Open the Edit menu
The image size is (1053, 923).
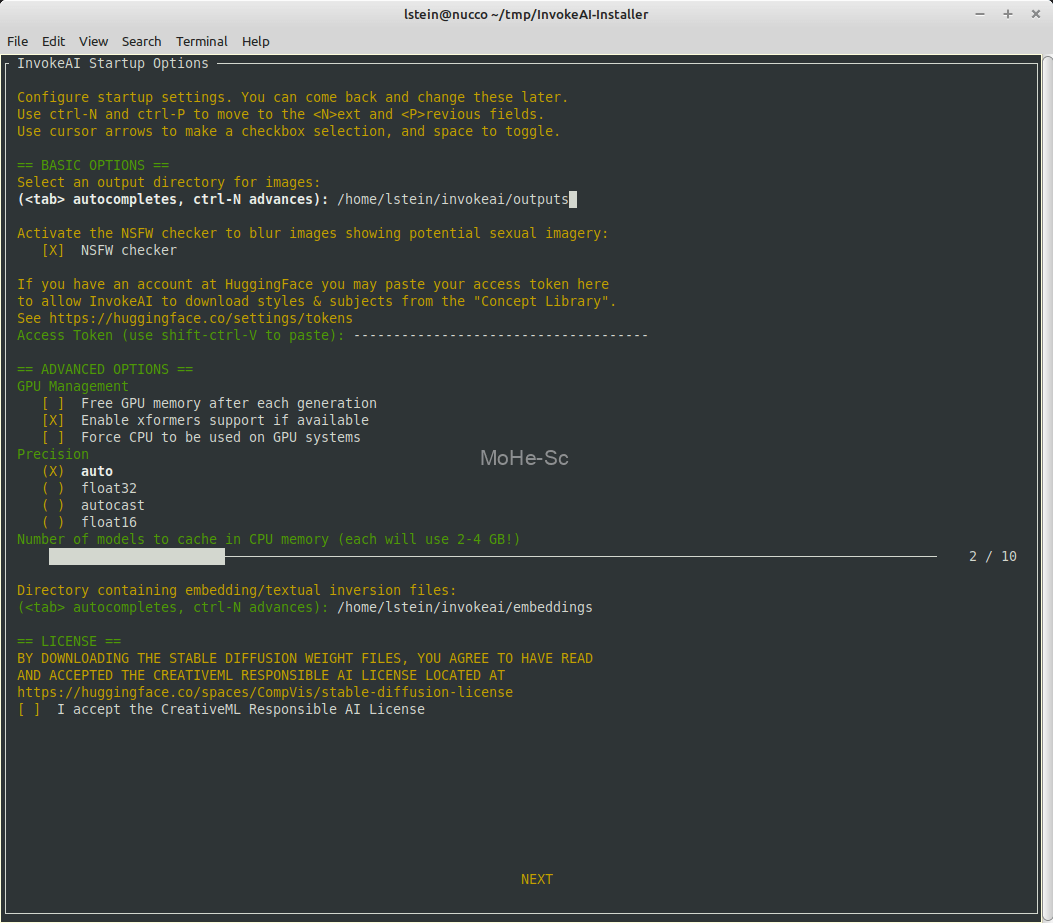53,41
